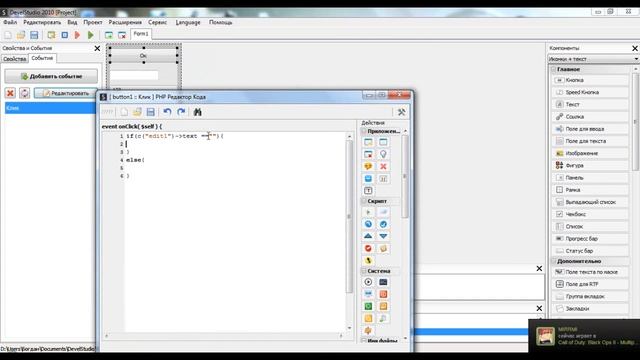
Task: Click the Steam Call of Duty notification popup
Action: point(584,336)
